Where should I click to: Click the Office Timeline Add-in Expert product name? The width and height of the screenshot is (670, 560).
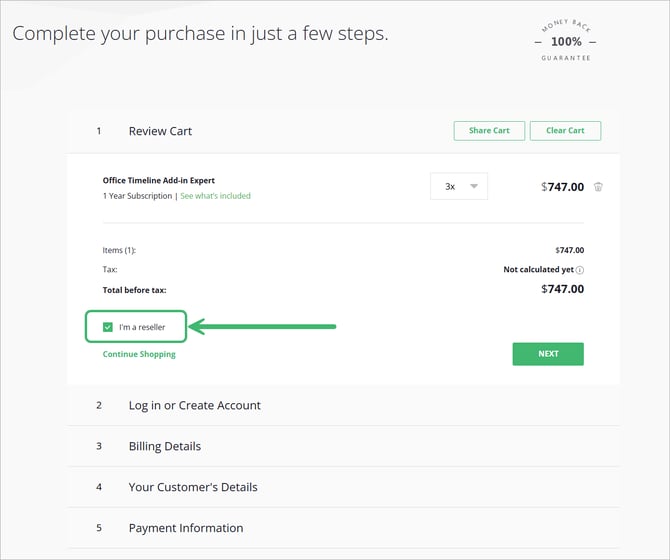point(158,181)
